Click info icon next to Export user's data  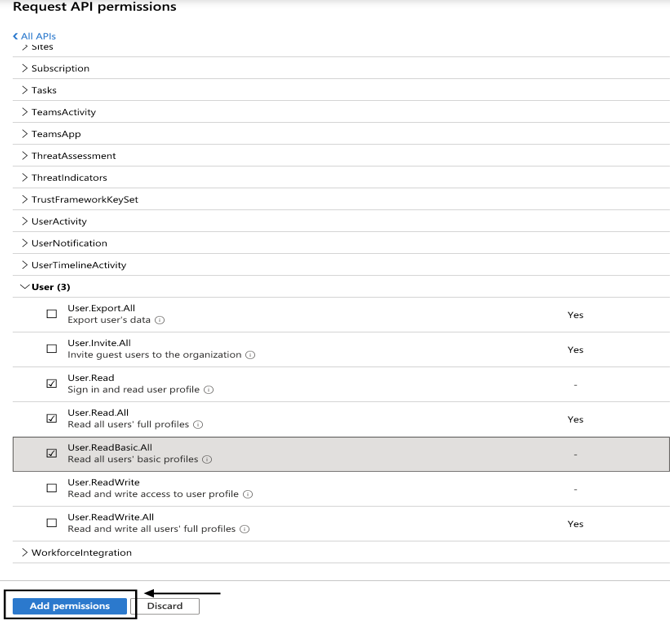point(160,321)
